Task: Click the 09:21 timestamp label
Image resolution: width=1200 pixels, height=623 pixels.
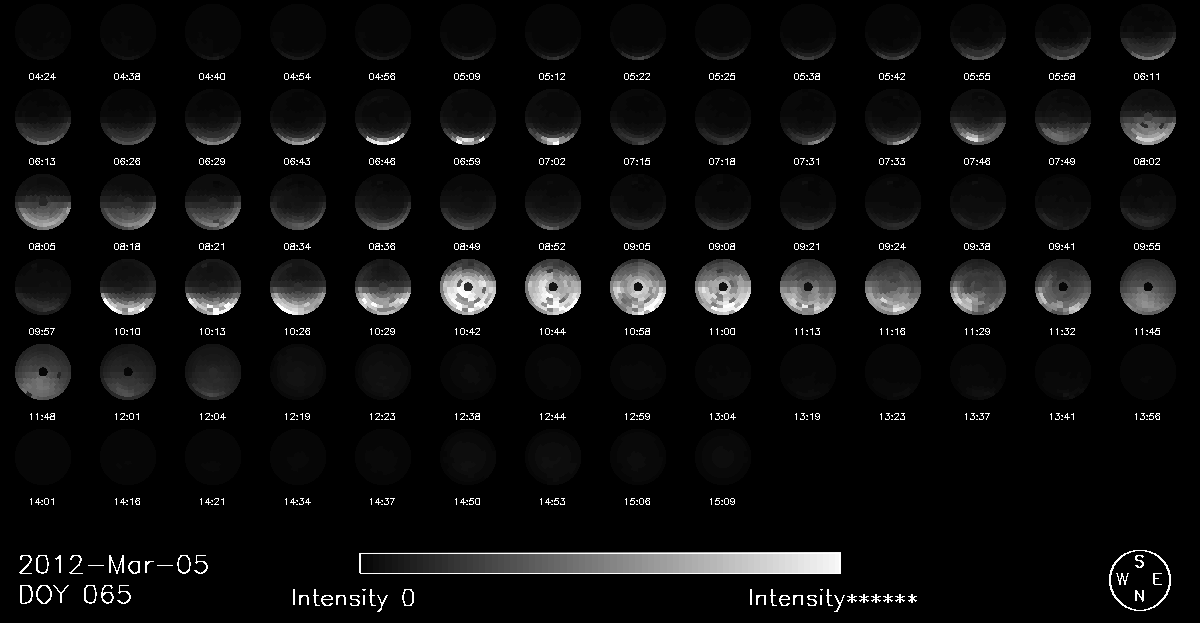Action: pos(808,246)
